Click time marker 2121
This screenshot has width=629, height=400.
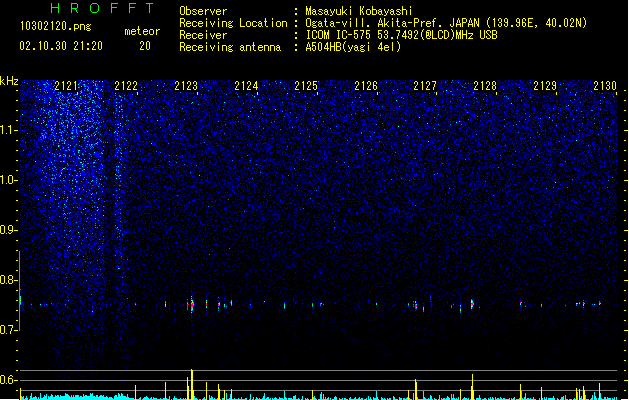pyautogui.click(x=66, y=86)
